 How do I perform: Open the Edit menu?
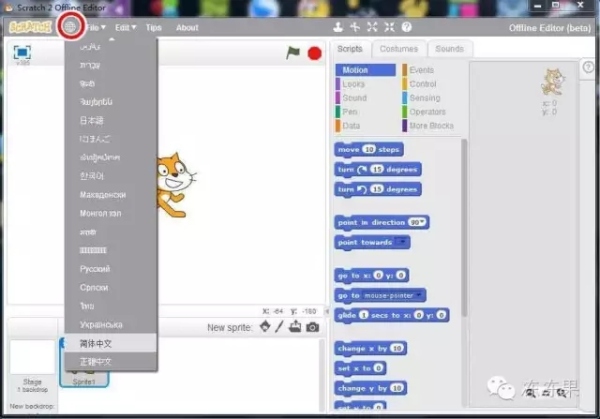click(125, 27)
